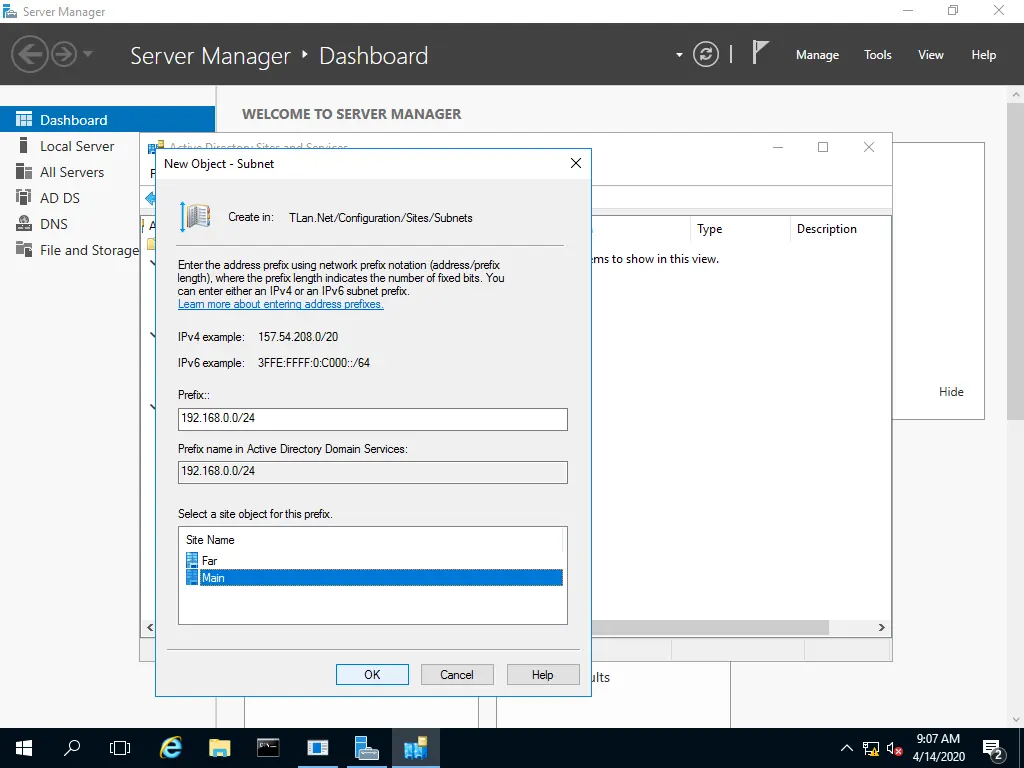Open the AD DS role page

point(60,198)
